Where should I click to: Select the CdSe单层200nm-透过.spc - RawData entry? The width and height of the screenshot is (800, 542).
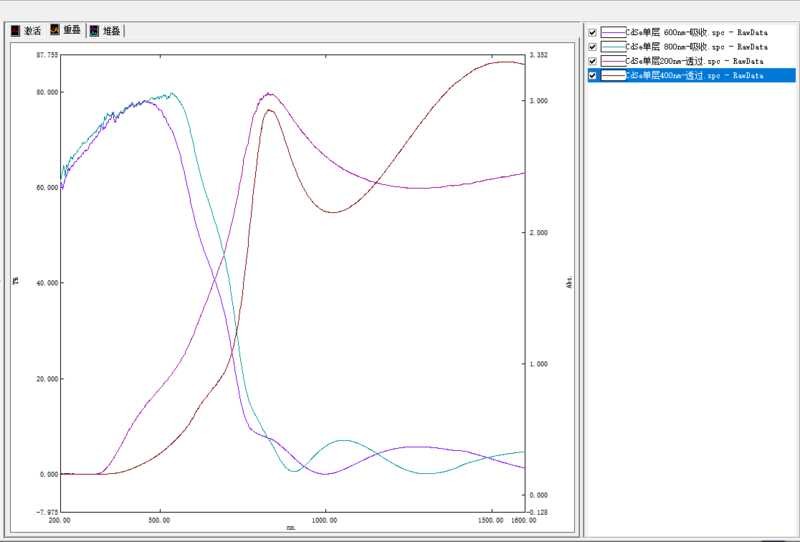point(694,61)
